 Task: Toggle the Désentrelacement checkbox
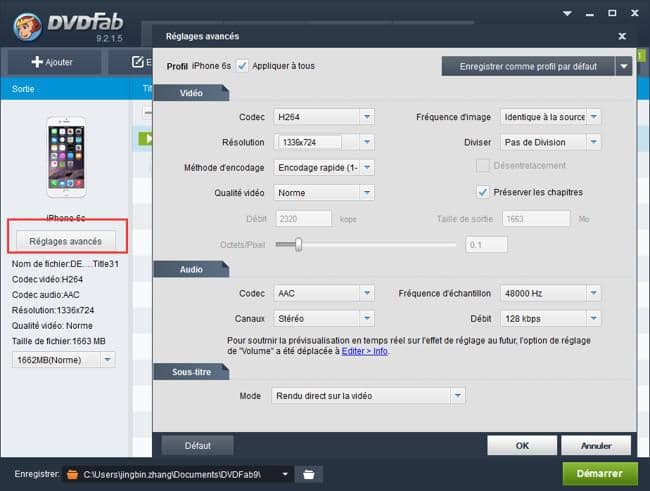[x=483, y=165]
